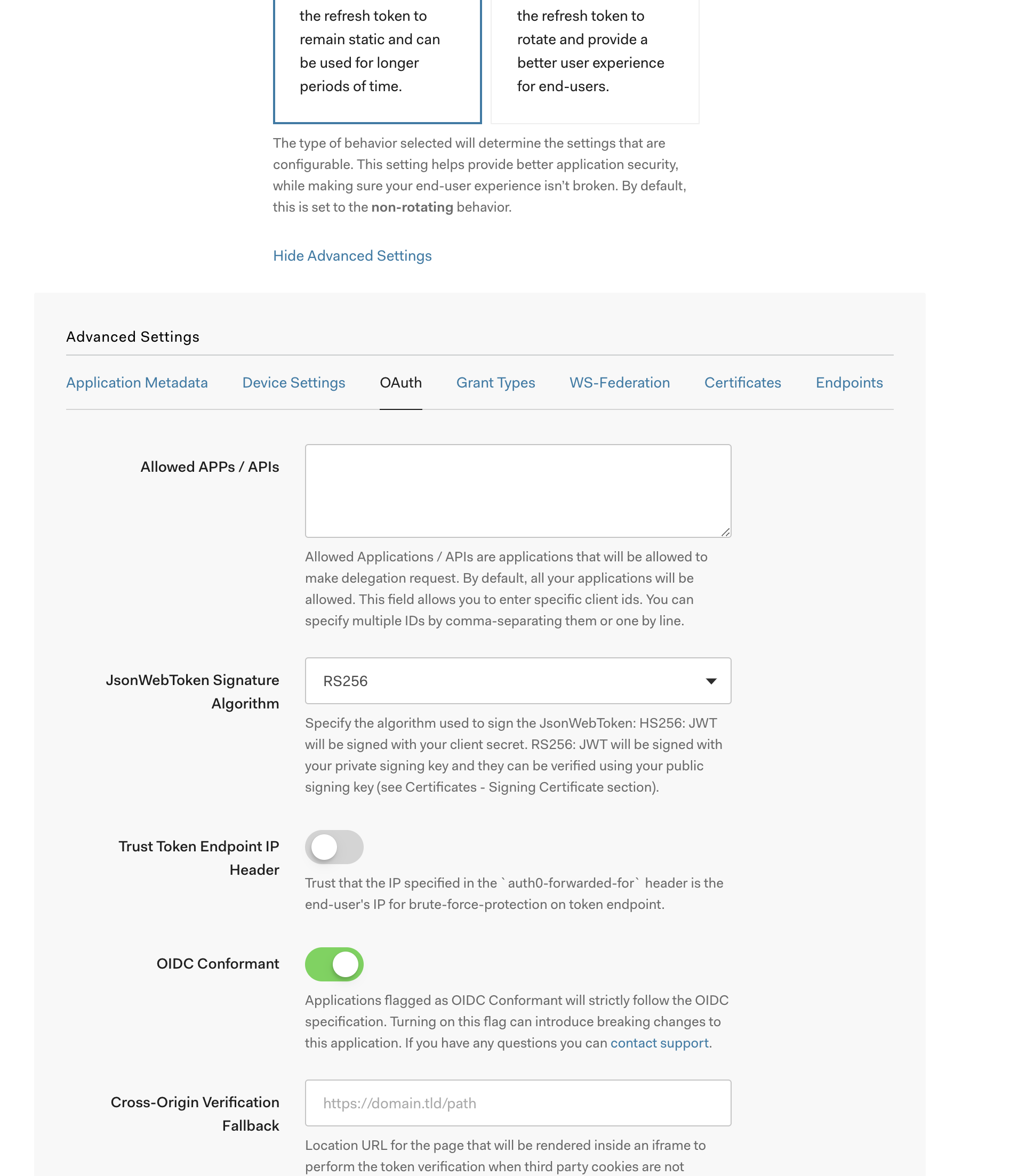
Task: Go to the Endpoints tab
Action: pos(849,383)
